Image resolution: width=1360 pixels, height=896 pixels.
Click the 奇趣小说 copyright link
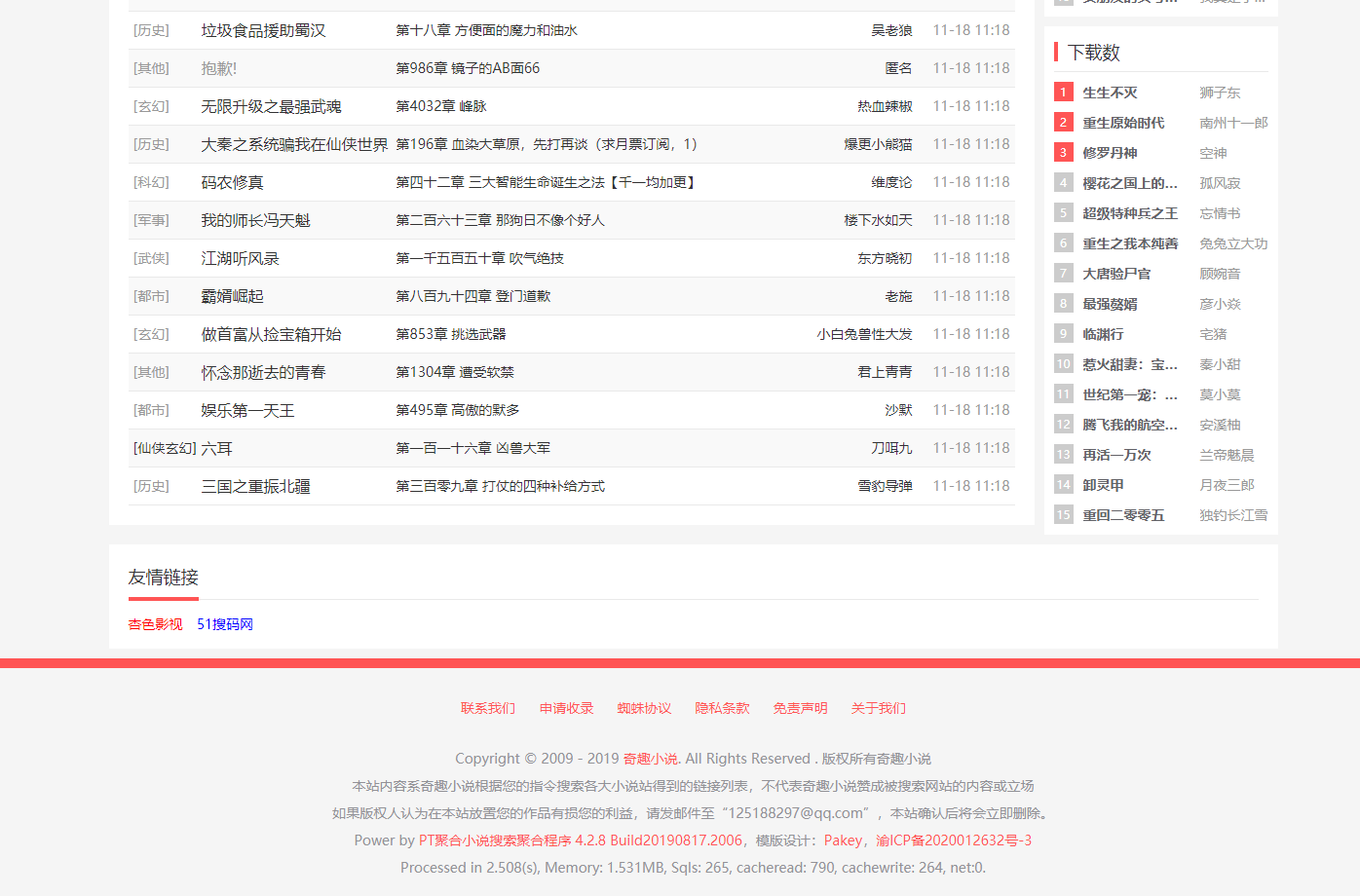point(650,759)
